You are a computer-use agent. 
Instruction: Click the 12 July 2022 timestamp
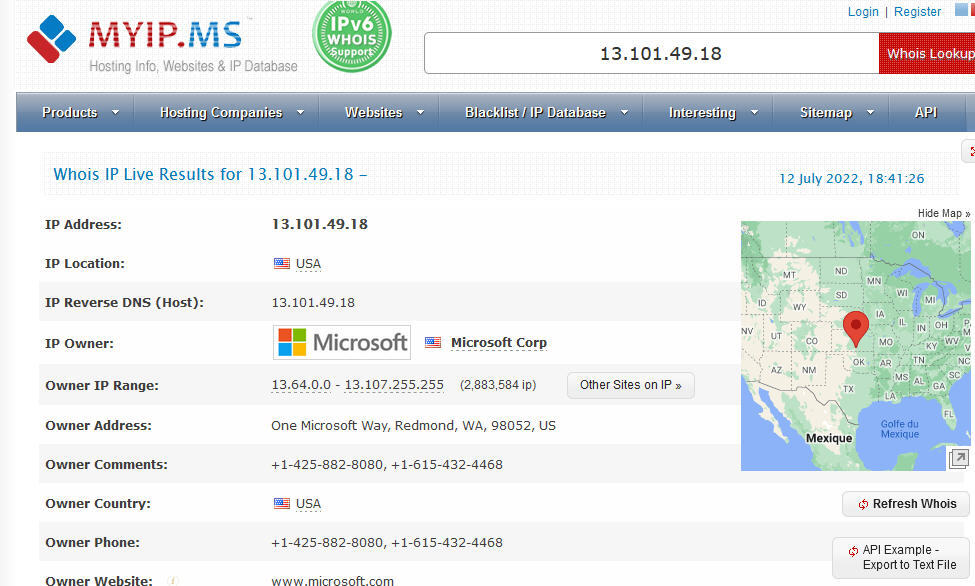pos(851,179)
